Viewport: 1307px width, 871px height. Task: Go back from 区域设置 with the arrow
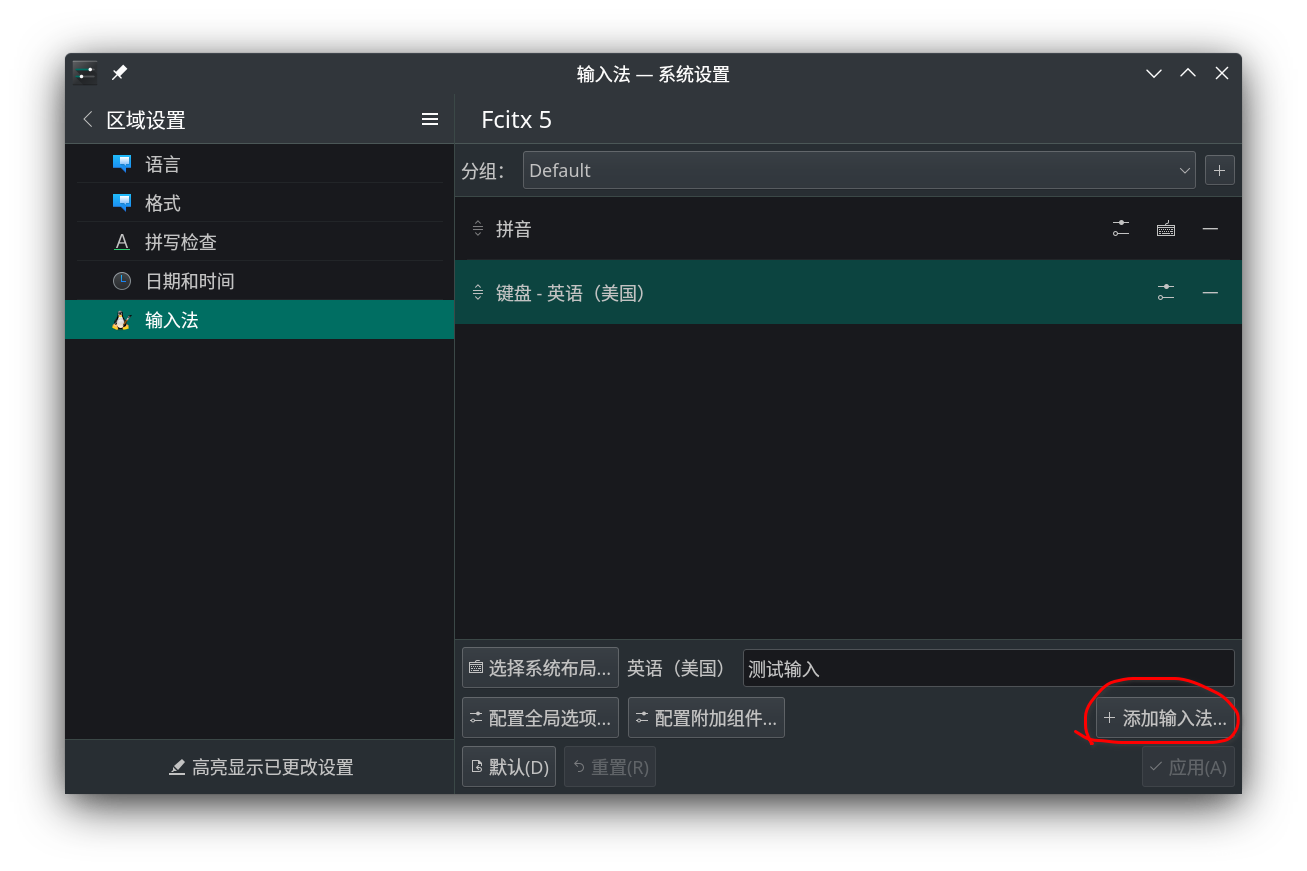88,120
